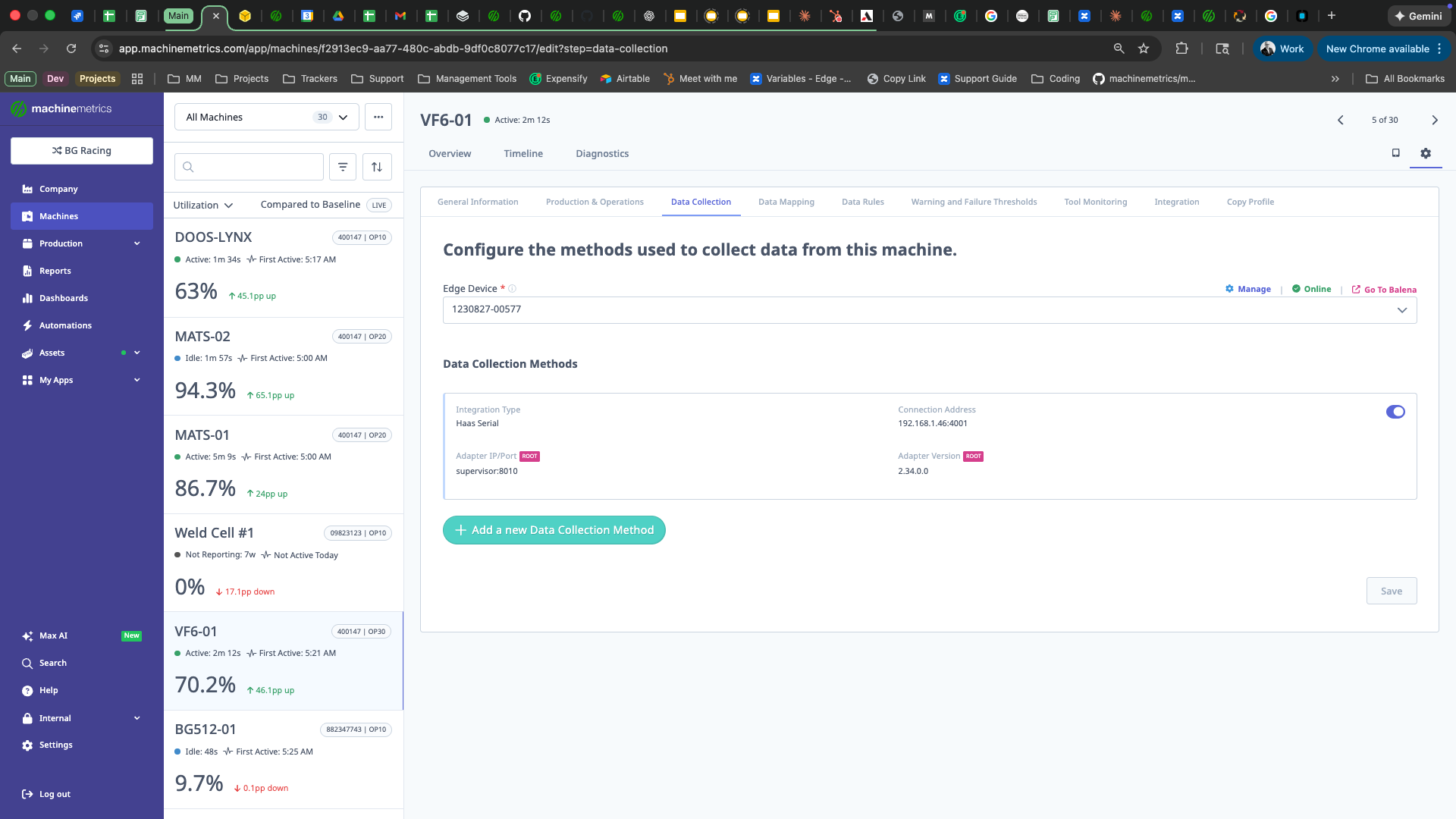Expand the Edge Device dropdown
Image resolution: width=1456 pixels, height=819 pixels.
pyautogui.click(x=1401, y=309)
